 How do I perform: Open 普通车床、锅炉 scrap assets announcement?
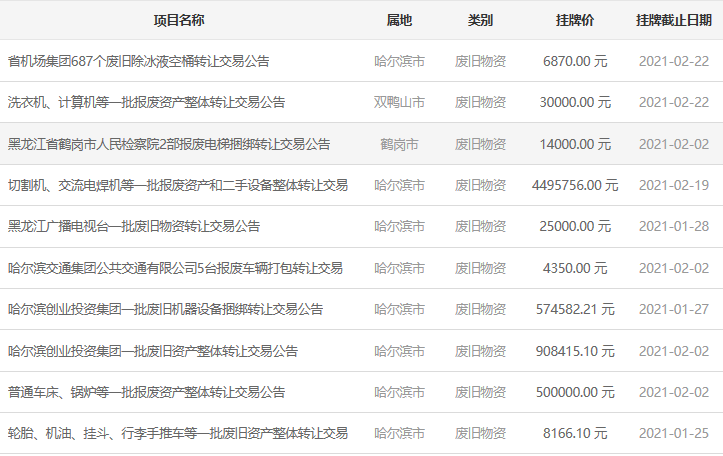tap(146, 392)
